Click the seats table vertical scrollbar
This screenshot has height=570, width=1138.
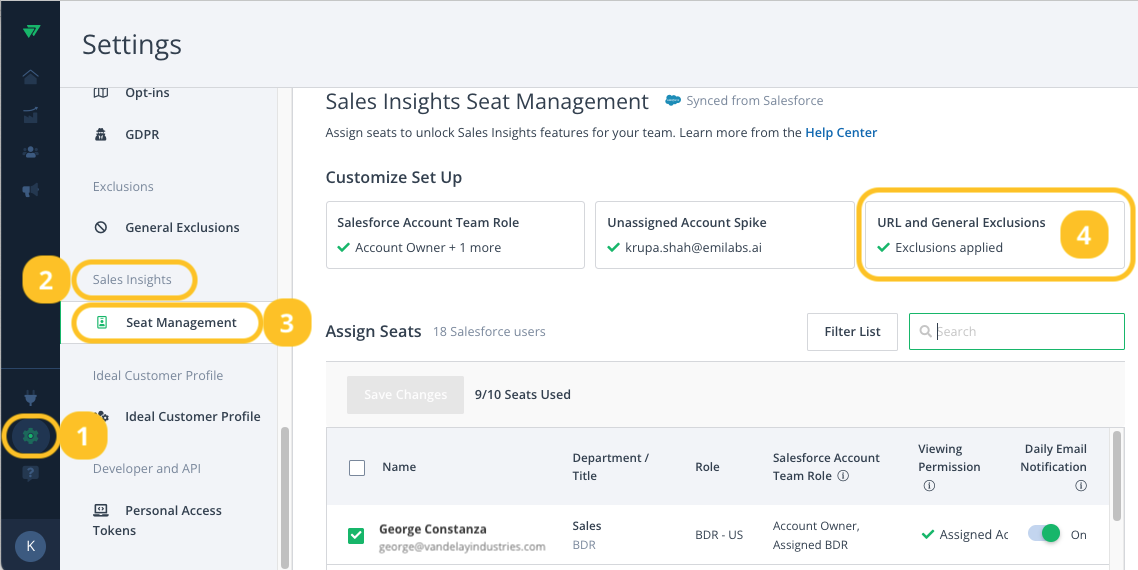pyautogui.click(x=1116, y=476)
